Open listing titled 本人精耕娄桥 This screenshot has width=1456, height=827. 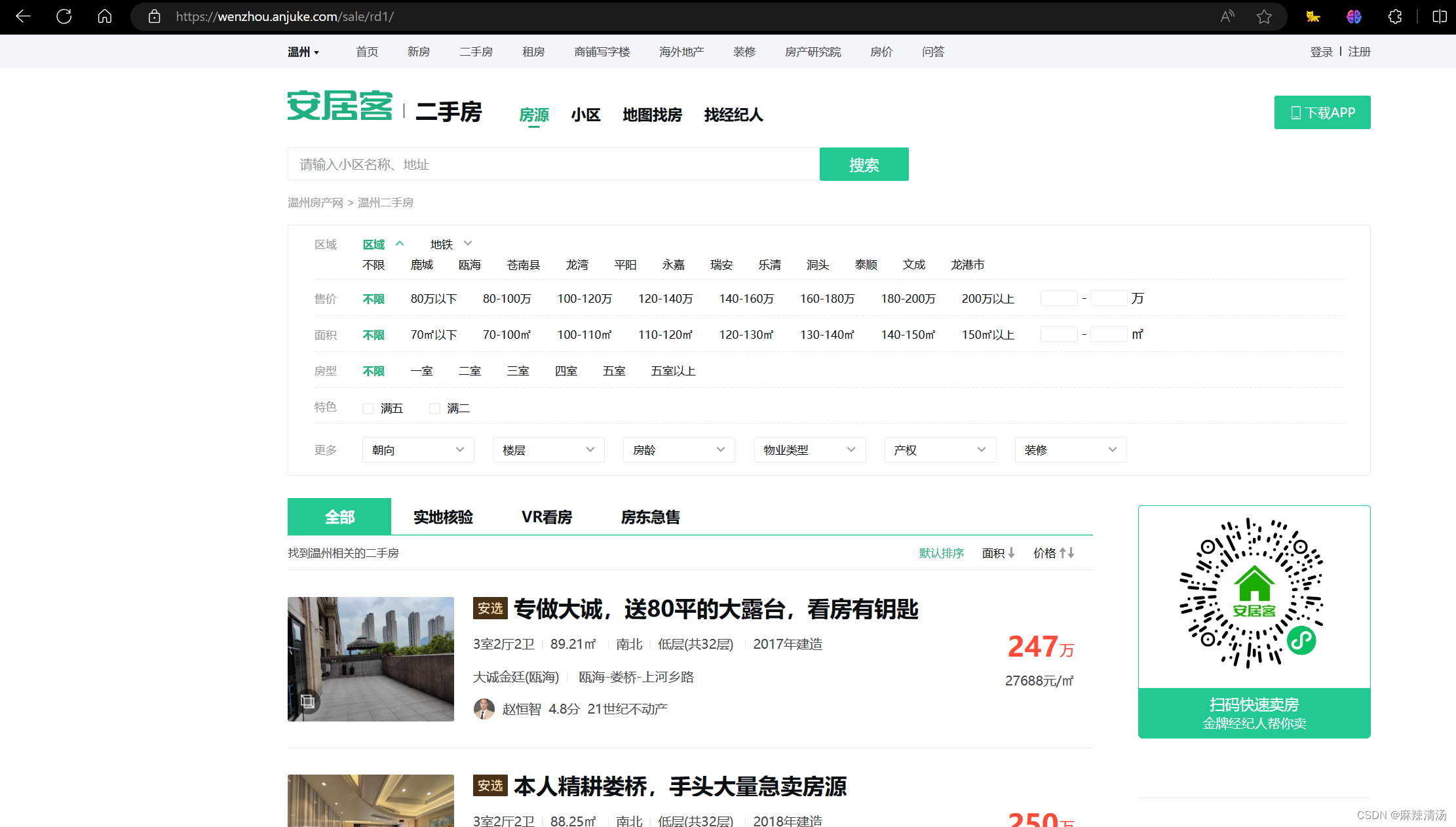point(680,786)
